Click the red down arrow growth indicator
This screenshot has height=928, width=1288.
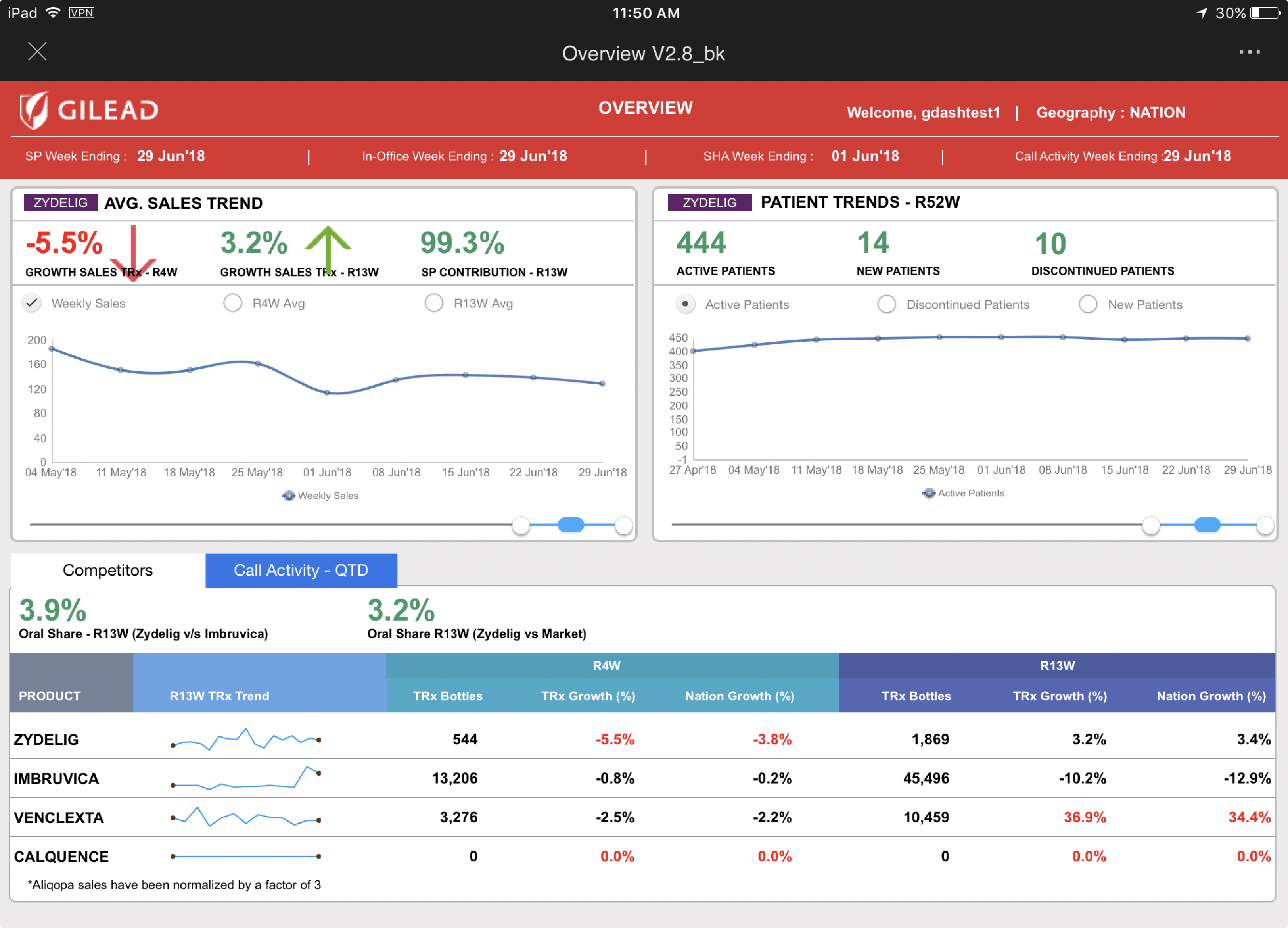click(133, 254)
